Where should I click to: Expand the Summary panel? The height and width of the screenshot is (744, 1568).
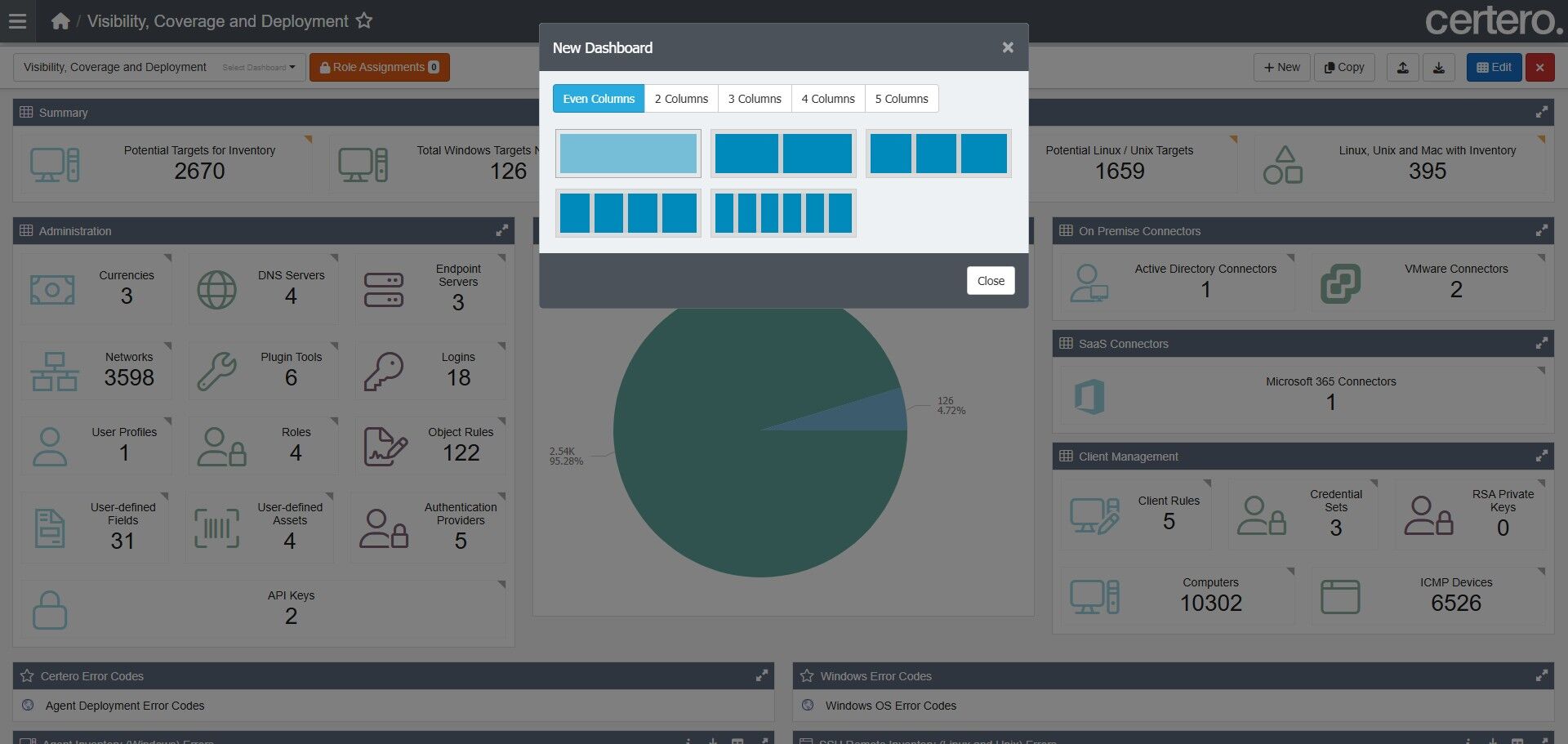[x=1541, y=113]
